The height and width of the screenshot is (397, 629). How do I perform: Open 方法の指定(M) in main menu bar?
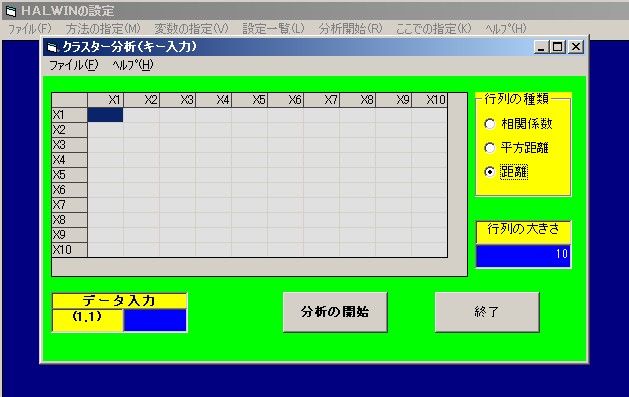[x=103, y=29]
